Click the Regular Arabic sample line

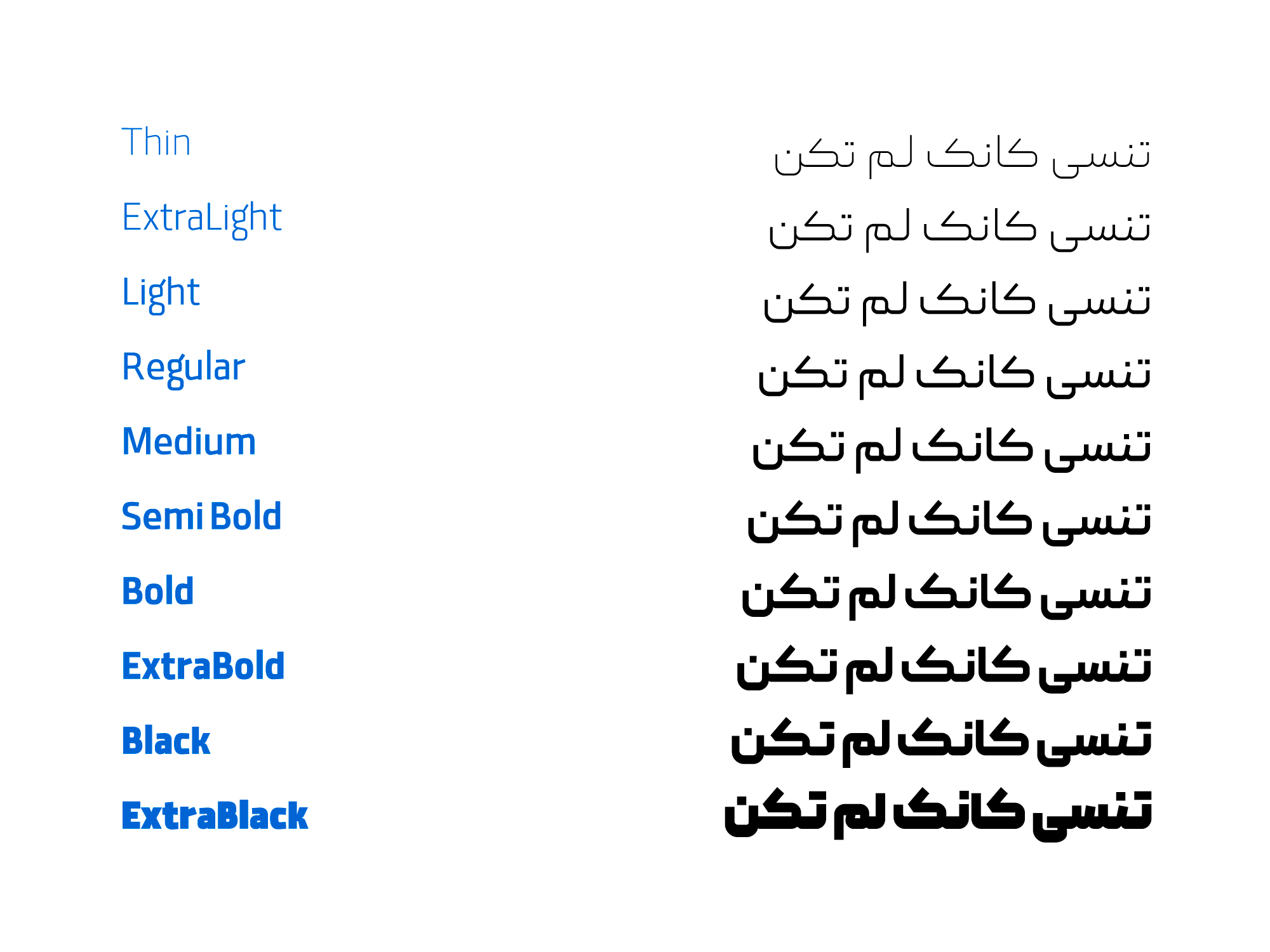click(954, 376)
